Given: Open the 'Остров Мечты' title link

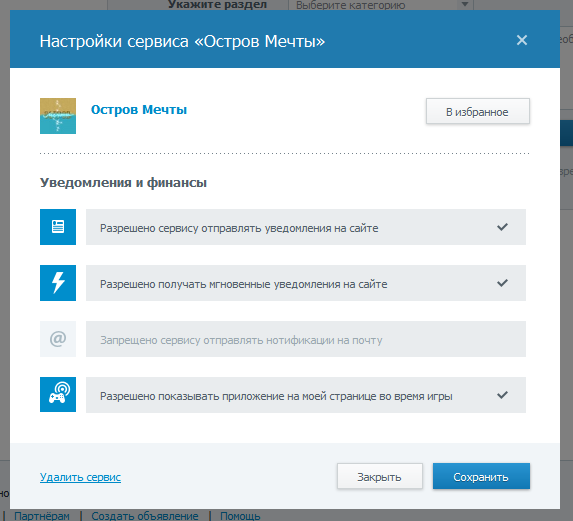Looking at the screenshot, I should (x=139, y=109).
